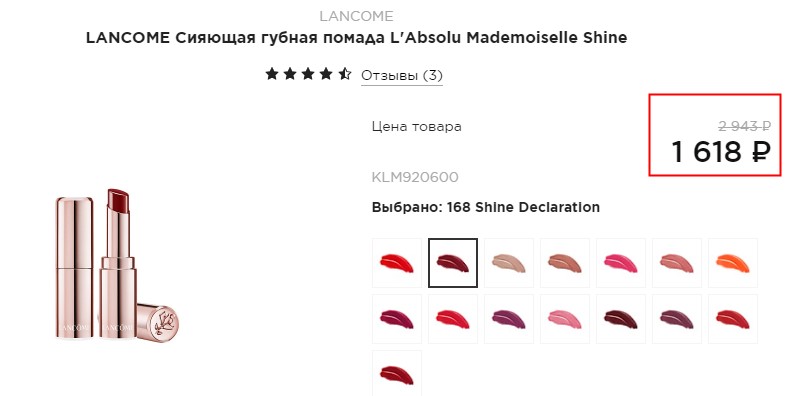Select the magenta berry swatch in second row

(397, 319)
